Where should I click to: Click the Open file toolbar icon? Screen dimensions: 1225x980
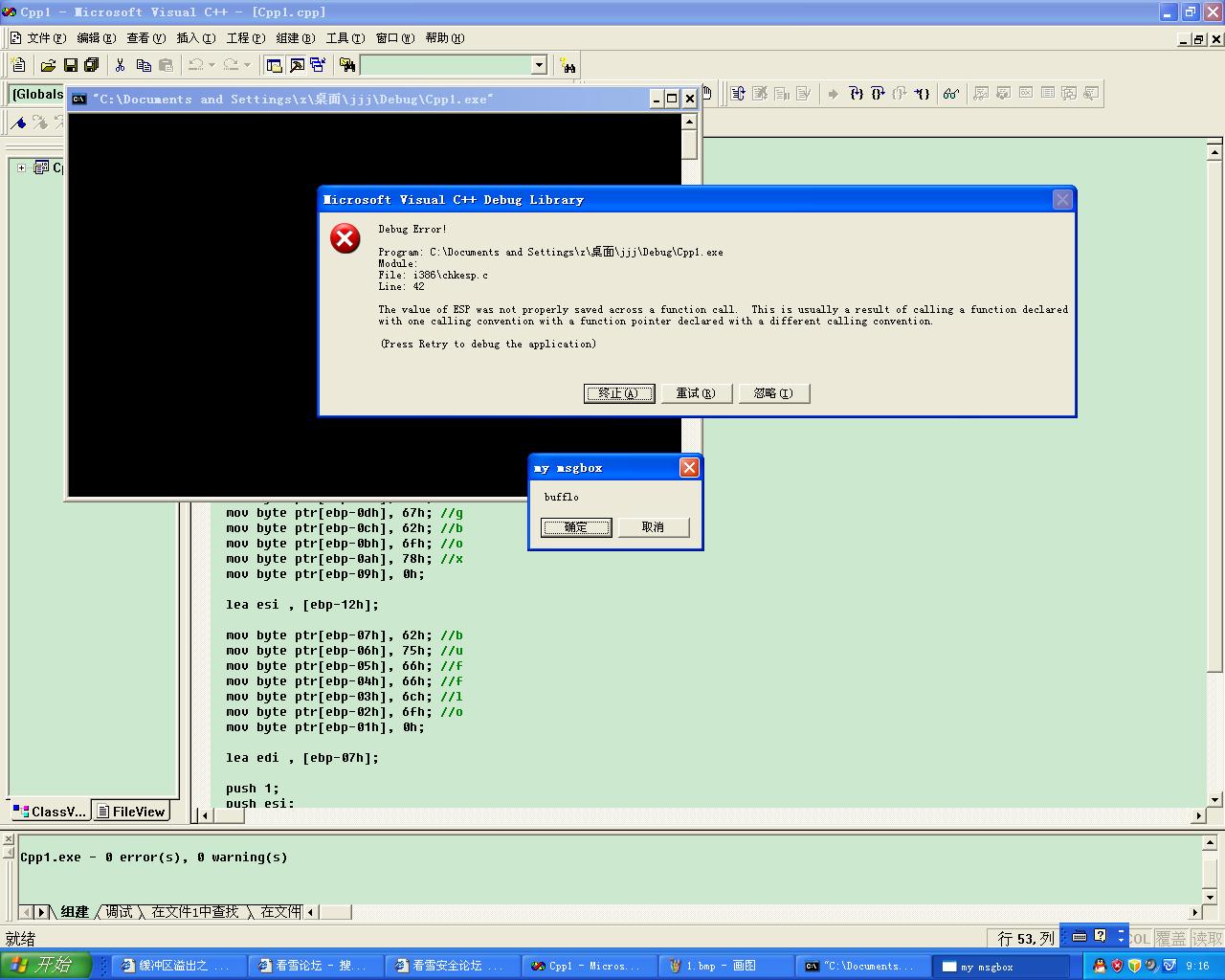(48, 65)
